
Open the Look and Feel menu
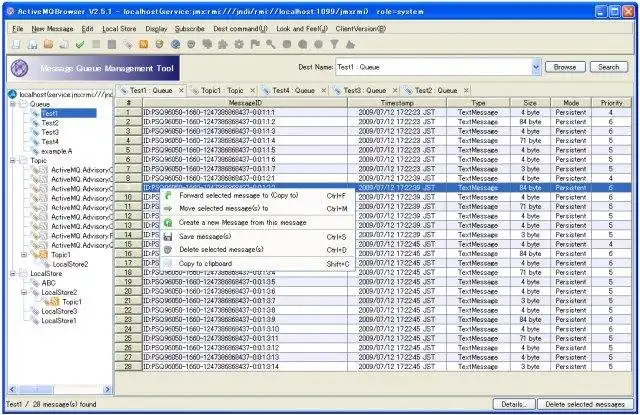302,29
